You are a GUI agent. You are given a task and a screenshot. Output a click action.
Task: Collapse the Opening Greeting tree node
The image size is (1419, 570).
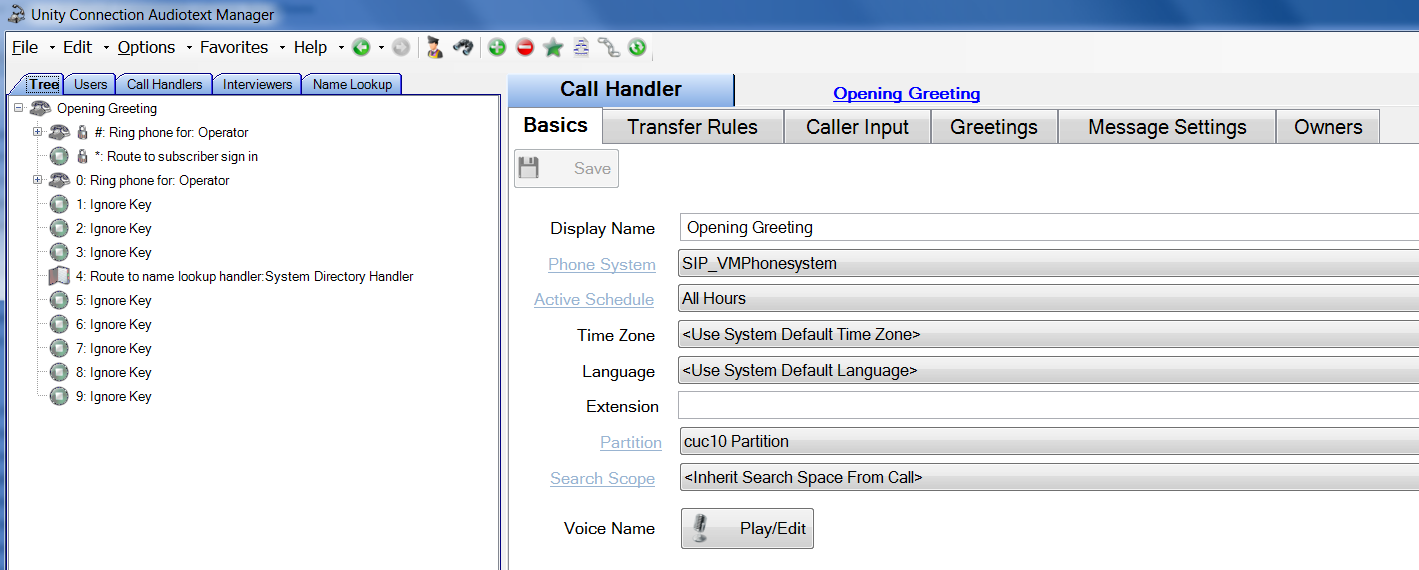pos(18,108)
